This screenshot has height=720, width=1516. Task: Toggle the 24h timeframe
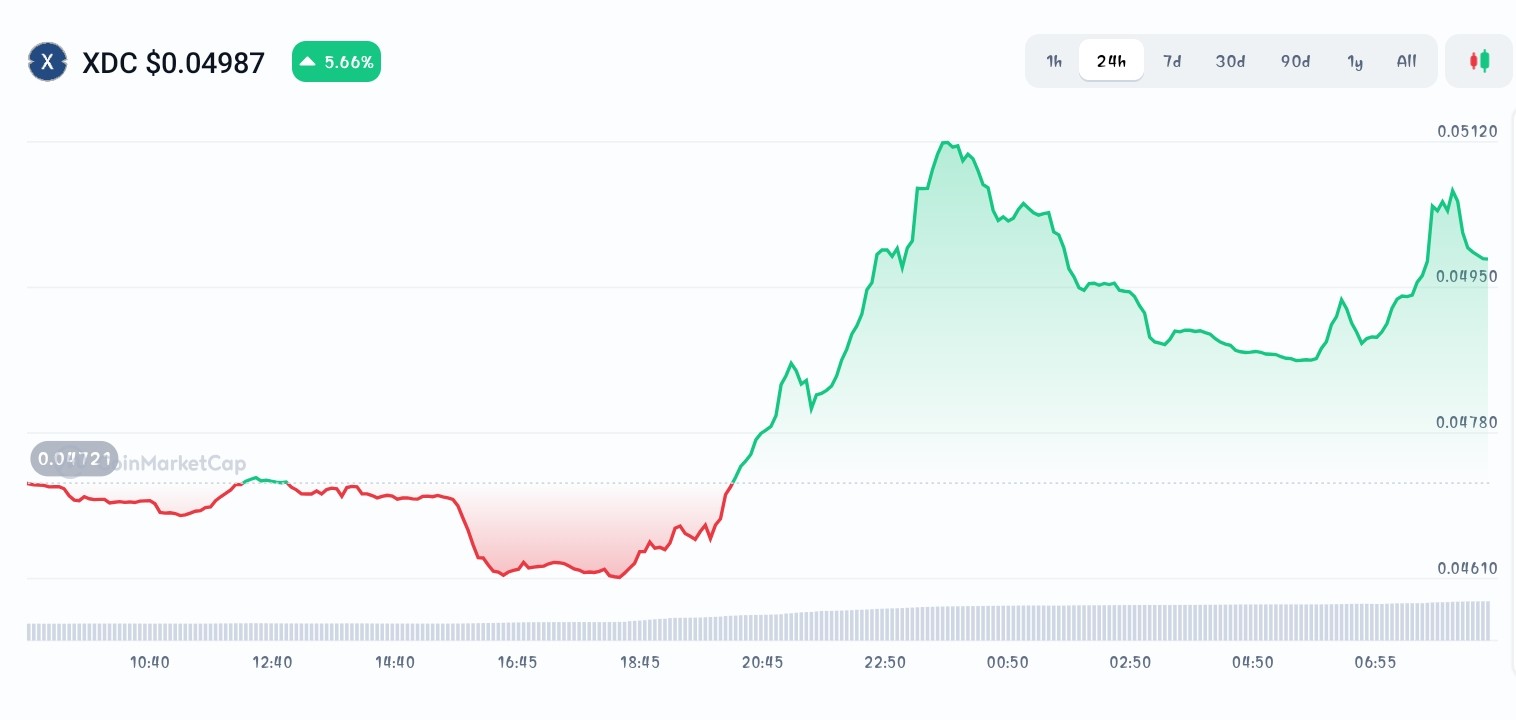tap(1111, 61)
